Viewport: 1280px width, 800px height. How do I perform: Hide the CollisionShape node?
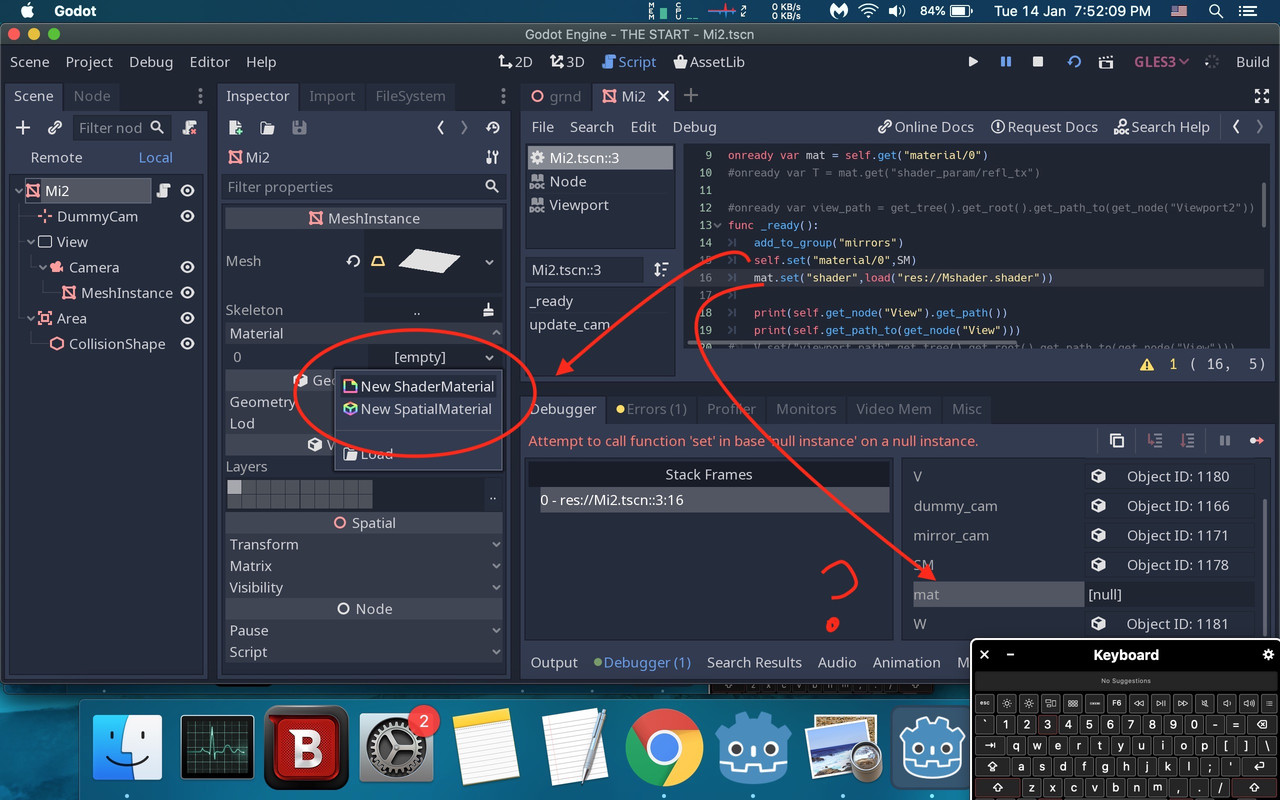coord(187,343)
